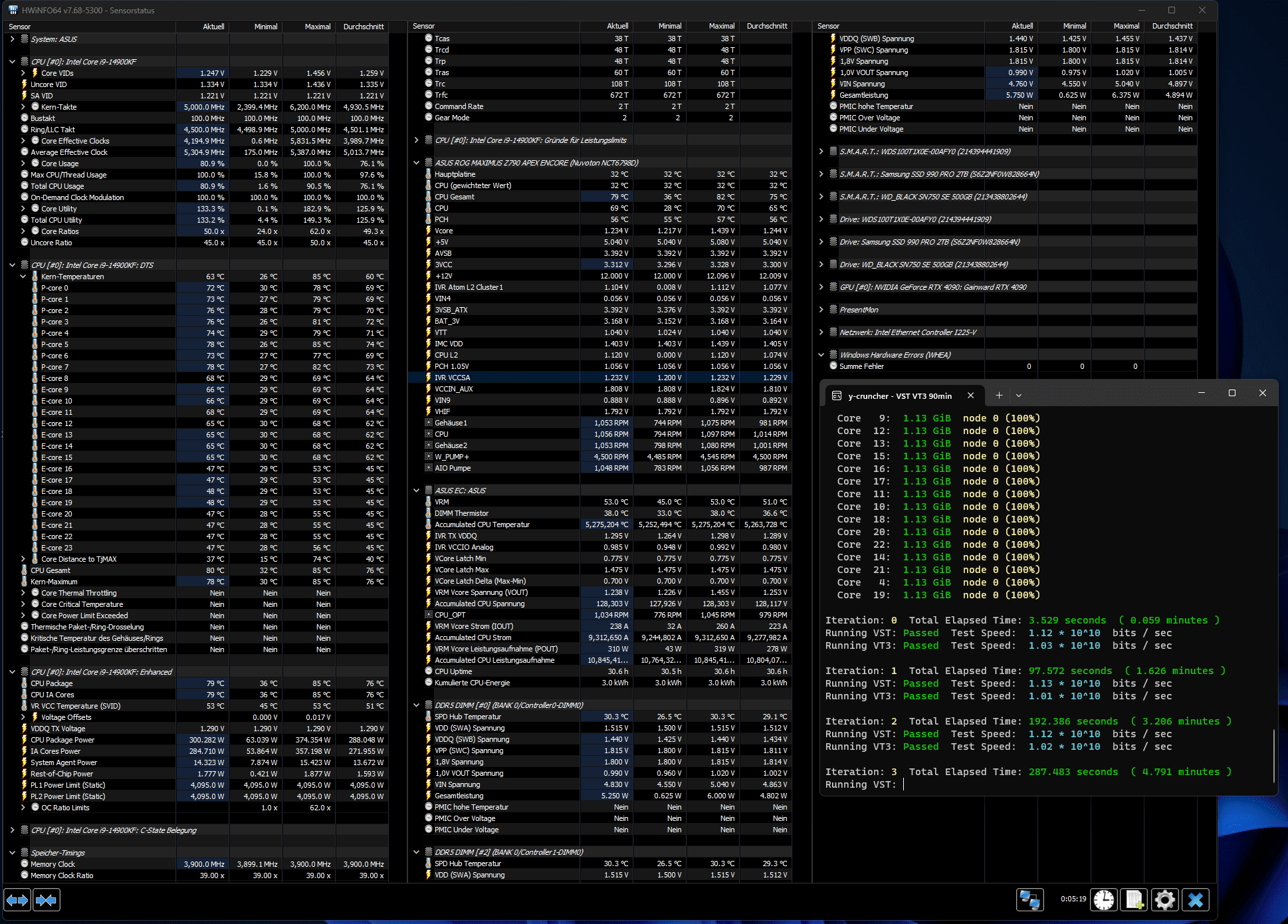Collapse the ASUS EC: ASUS sensor group
The height and width of the screenshot is (924, 1288).
click(417, 491)
